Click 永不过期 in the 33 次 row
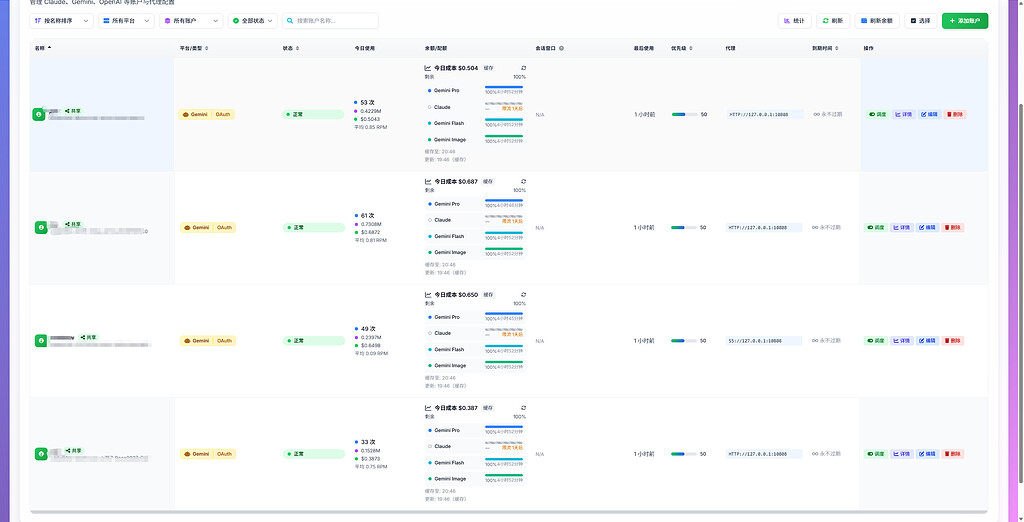 click(x=826, y=453)
